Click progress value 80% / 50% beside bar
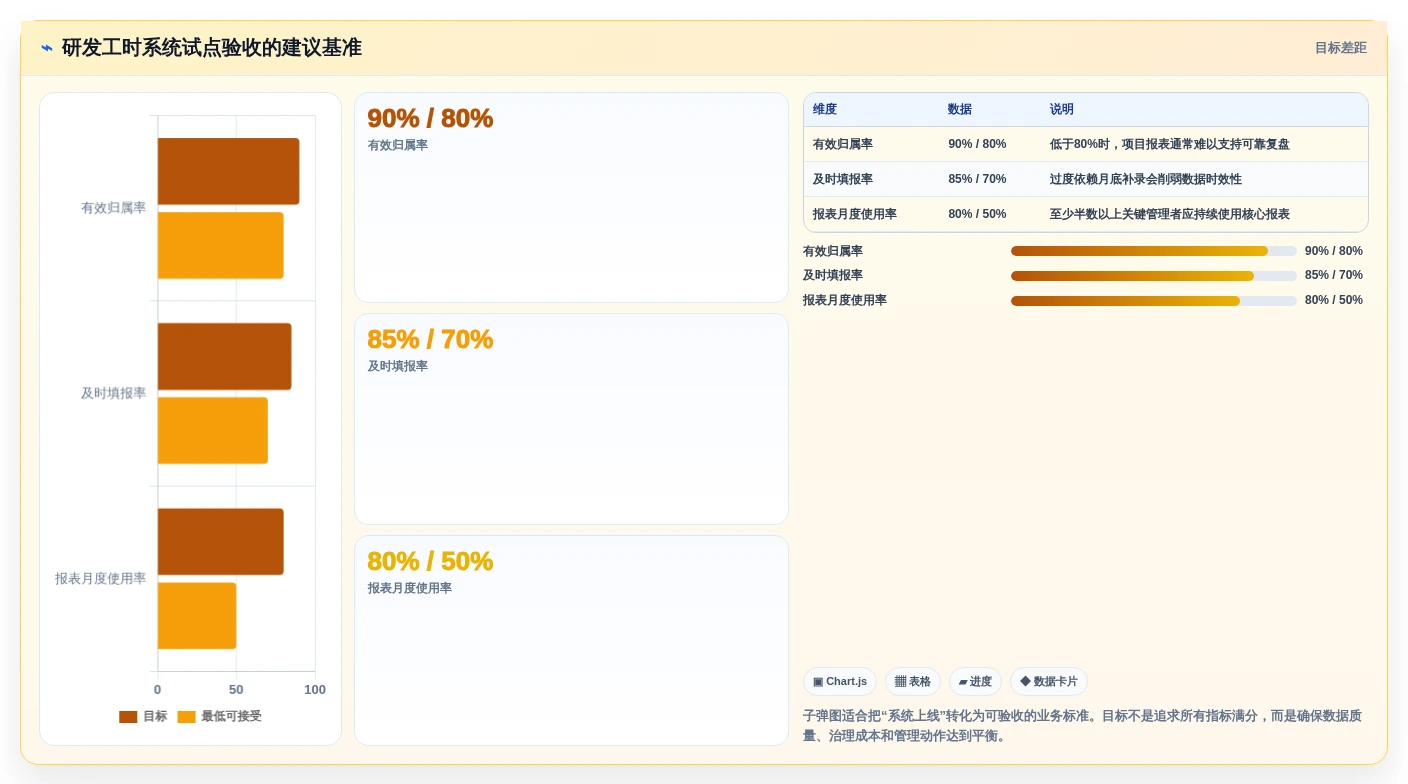The image size is (1408, 784). click(1334, 300)
